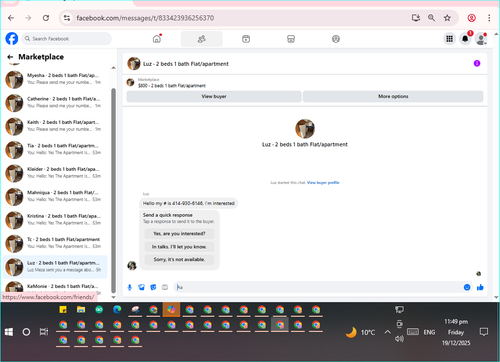The width and height of the screenshot is (500, 362).
Task: Open the Facebook apps grid menu
Action: [450, 39]
